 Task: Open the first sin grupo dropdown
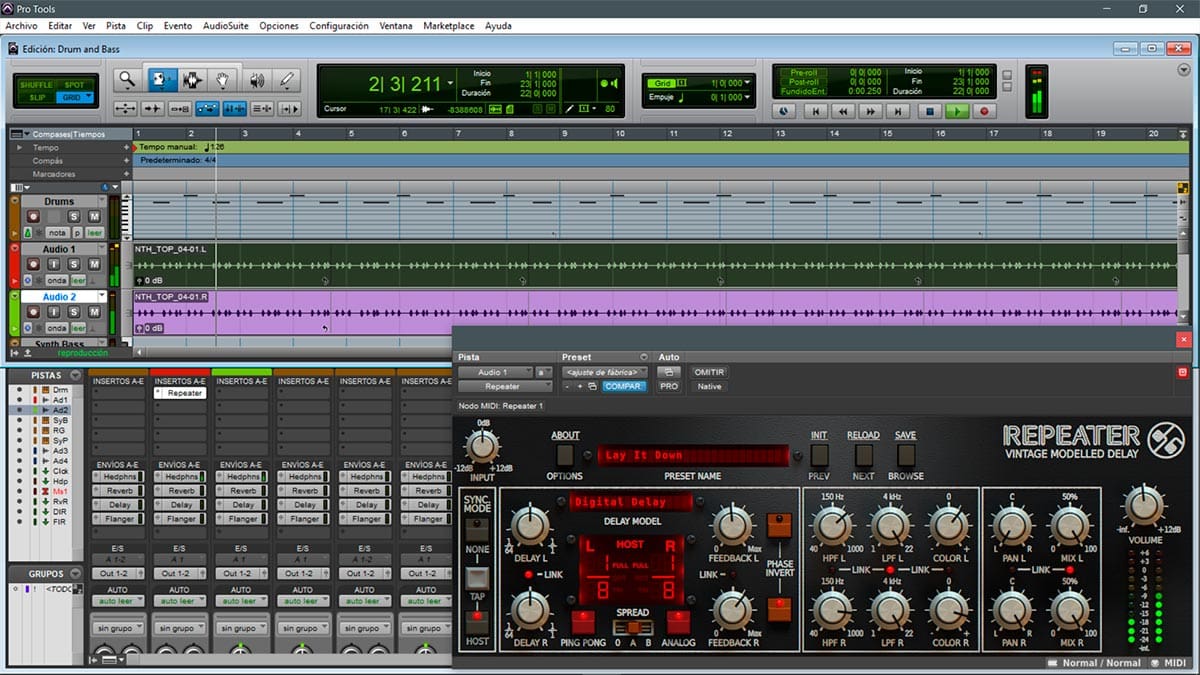[119, 628]
